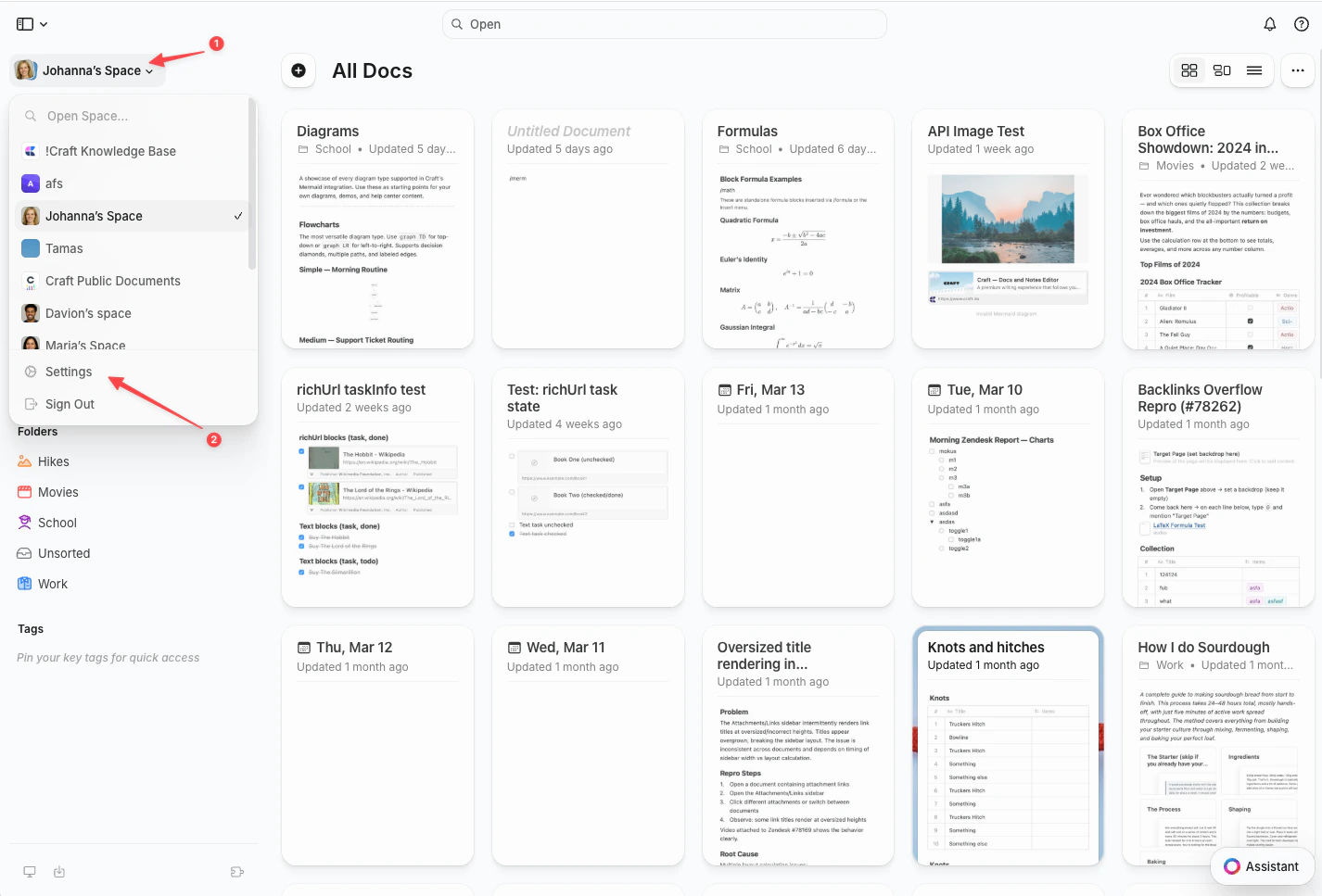Click the import box icon at sidebar bottom
Screen dimensions: 1322x896
click(59, 872)
